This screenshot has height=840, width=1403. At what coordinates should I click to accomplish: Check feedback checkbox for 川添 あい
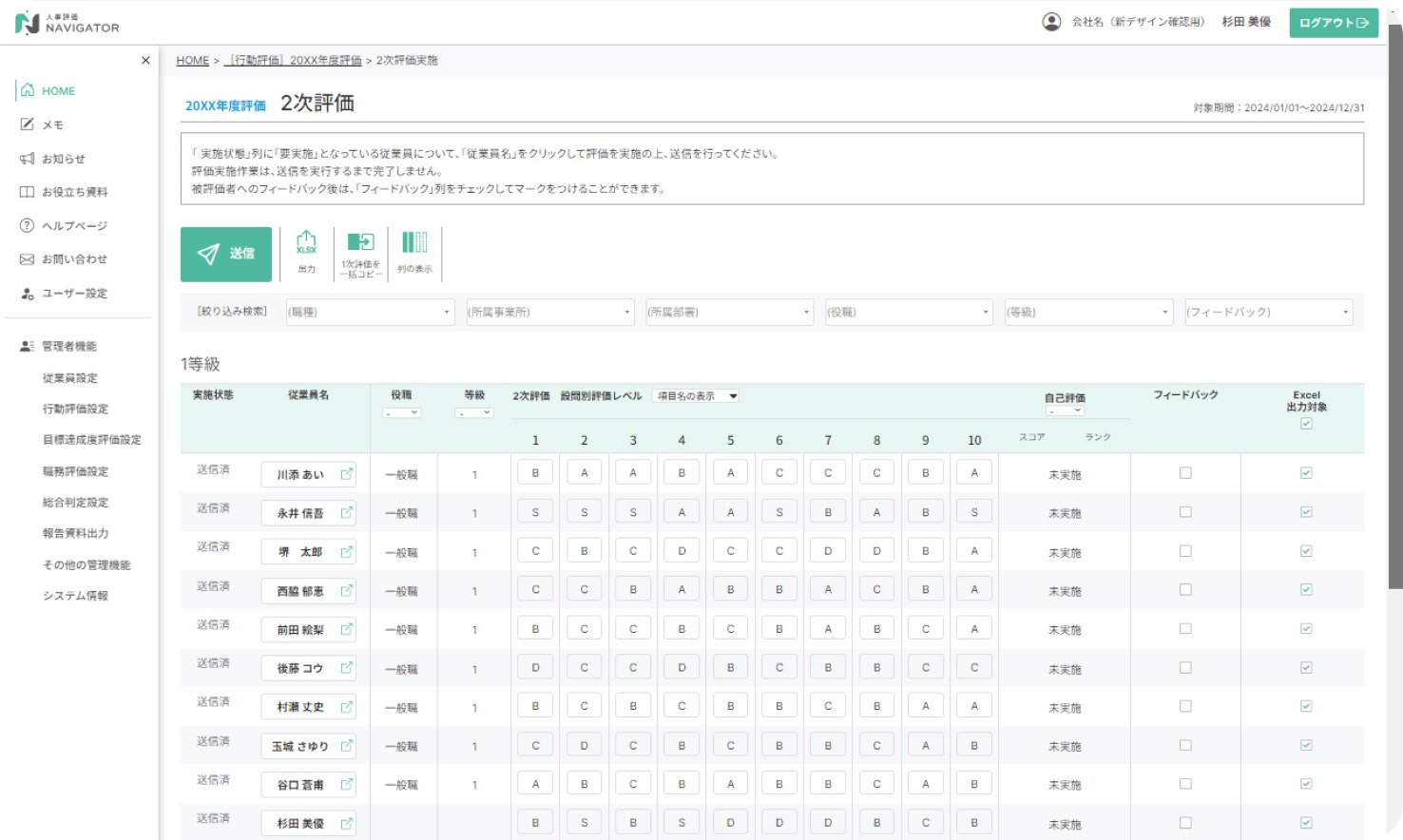[1185, 473]
